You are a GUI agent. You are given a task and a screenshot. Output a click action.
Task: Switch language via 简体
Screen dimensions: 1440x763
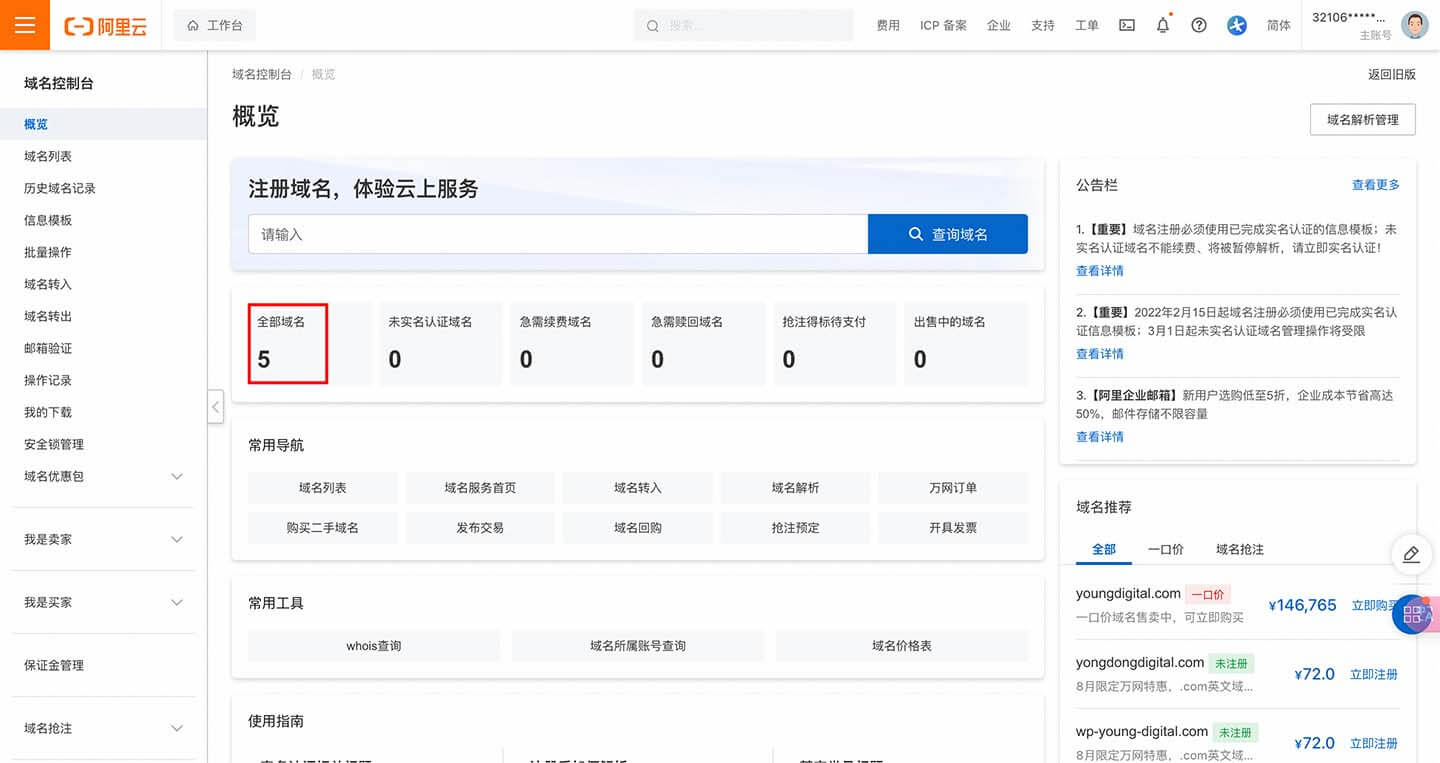pos(1279,26)
